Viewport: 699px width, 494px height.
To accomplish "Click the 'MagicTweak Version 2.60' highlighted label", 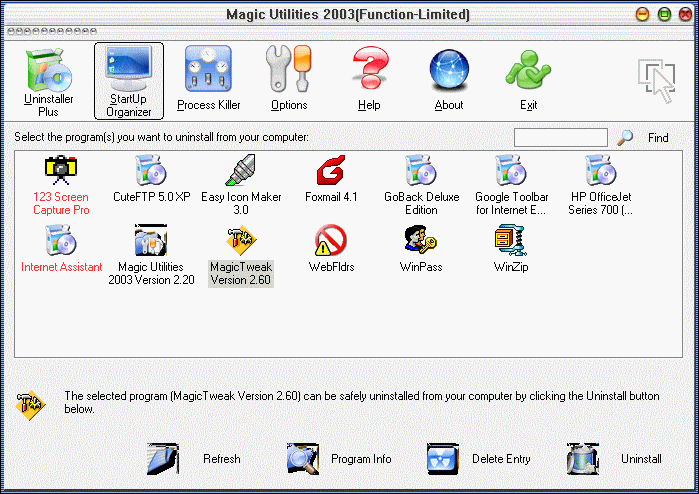I will (x=241, y=273).
